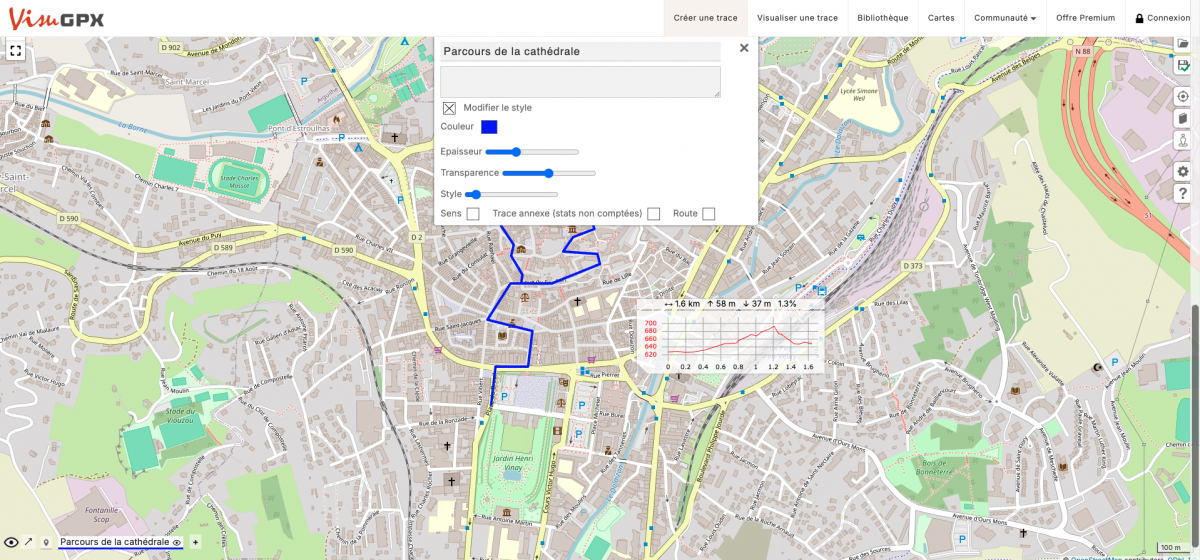Toggle fullscreen map view icon
This screenshot has height=560, width=1200.
pyautogui.click(x=15, y=50)
